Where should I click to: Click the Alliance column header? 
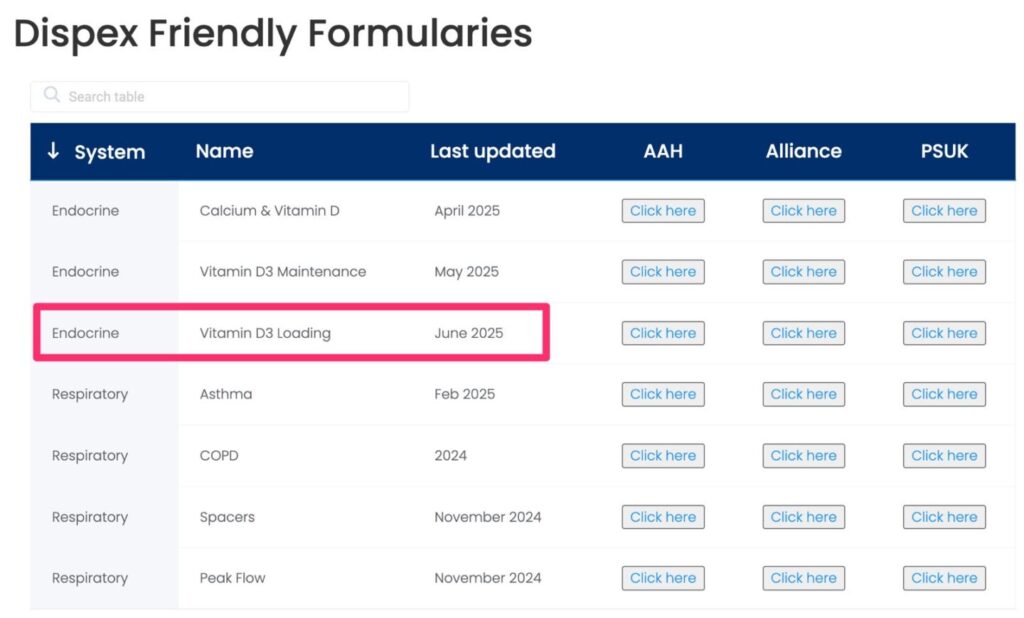click(803, 151)
